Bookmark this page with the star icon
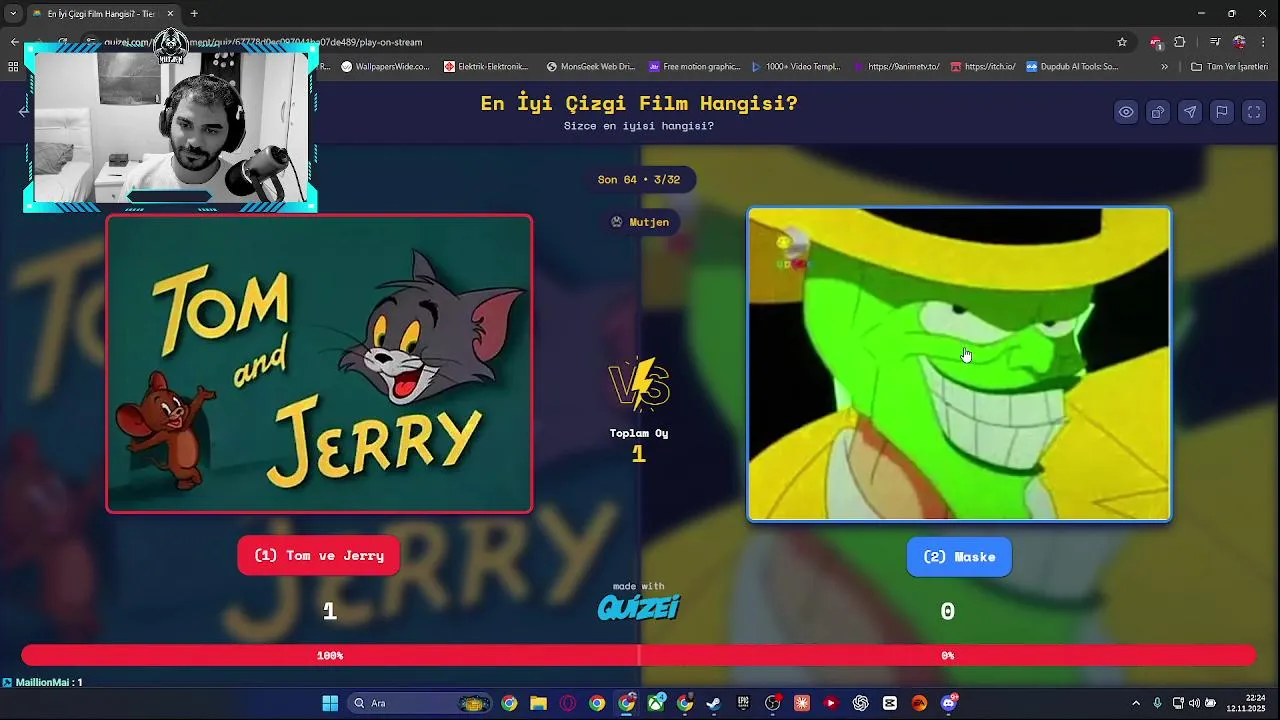The height and width of the screenshot is (720, 1280). (1122, 42)
